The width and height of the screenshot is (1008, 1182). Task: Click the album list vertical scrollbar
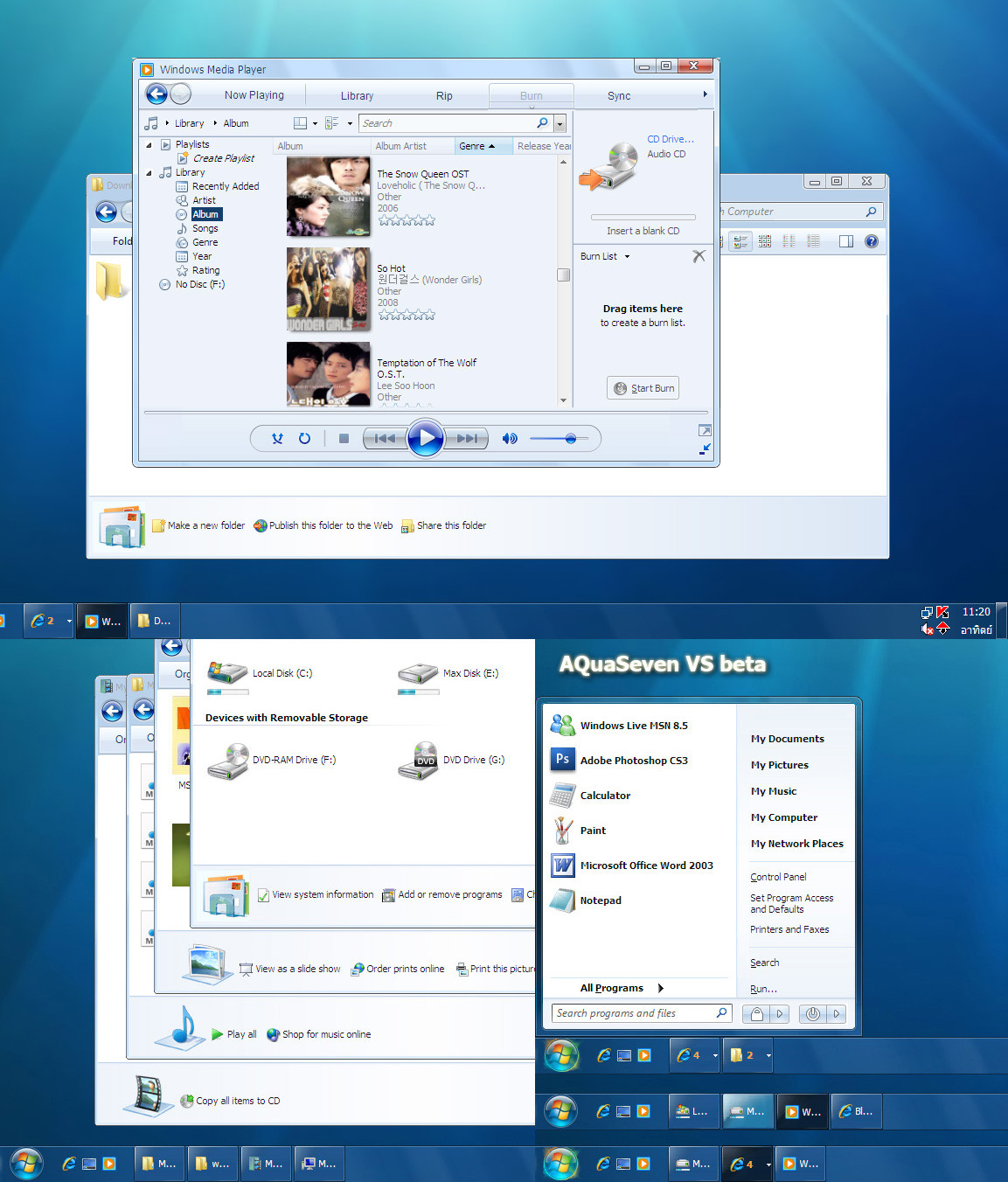point(563,281)
